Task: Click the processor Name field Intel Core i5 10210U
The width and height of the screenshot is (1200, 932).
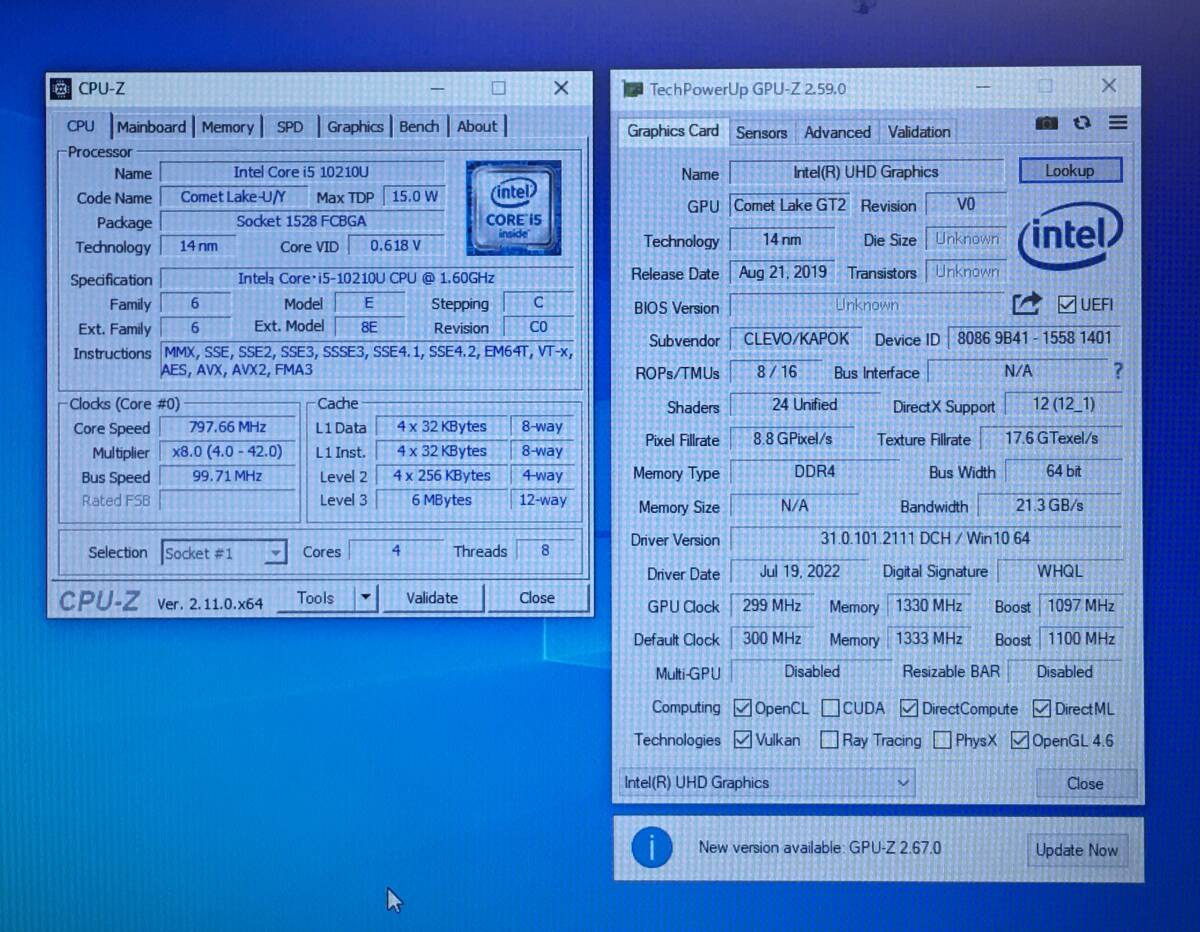Action: 301,172
